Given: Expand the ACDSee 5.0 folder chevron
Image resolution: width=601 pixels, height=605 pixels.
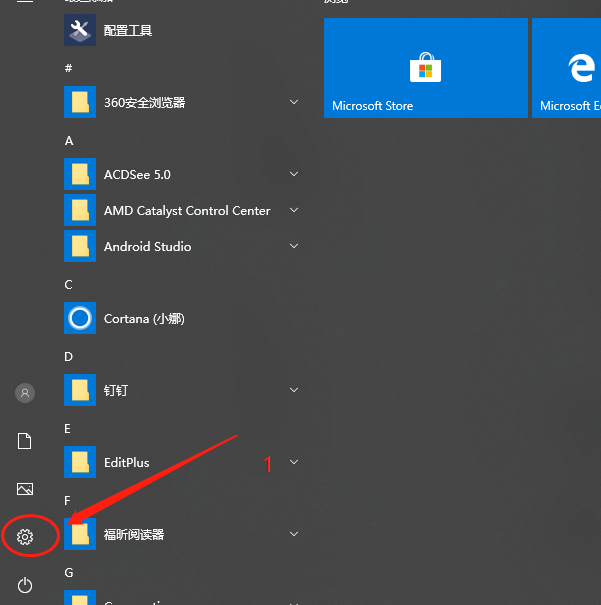Looking at the screenshot, I should [x=294, y=174].
